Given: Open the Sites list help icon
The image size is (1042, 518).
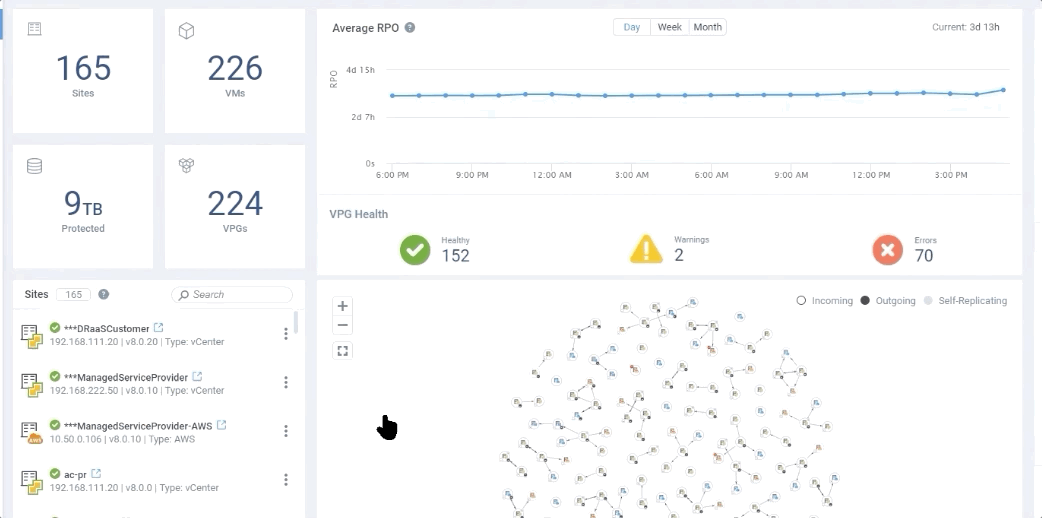Looking at the screenshot, I should (104, 295).
